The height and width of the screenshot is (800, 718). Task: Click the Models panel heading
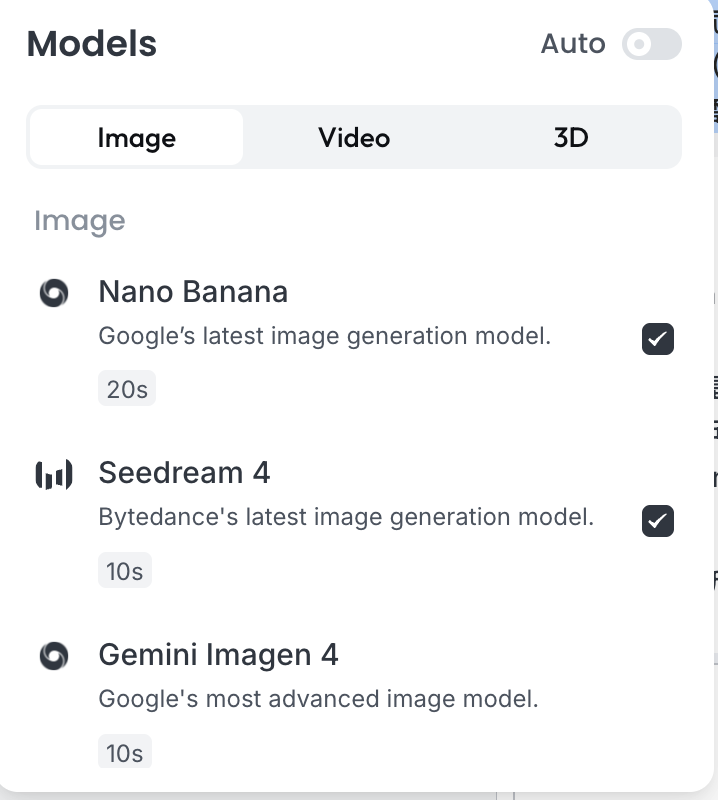tap(92, 44)
